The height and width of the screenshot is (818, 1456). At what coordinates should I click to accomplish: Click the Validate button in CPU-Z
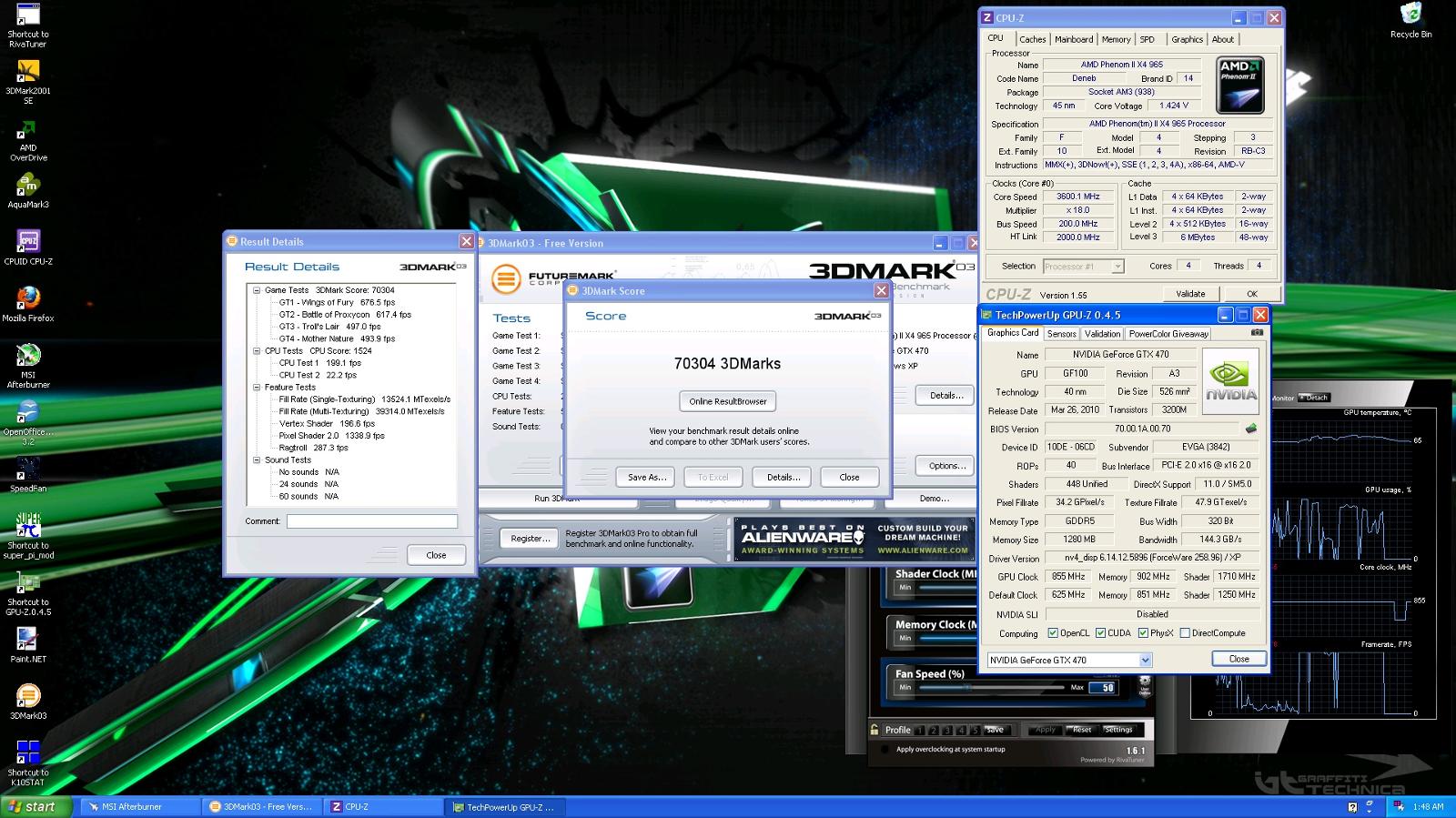(x=1190, y=294)
